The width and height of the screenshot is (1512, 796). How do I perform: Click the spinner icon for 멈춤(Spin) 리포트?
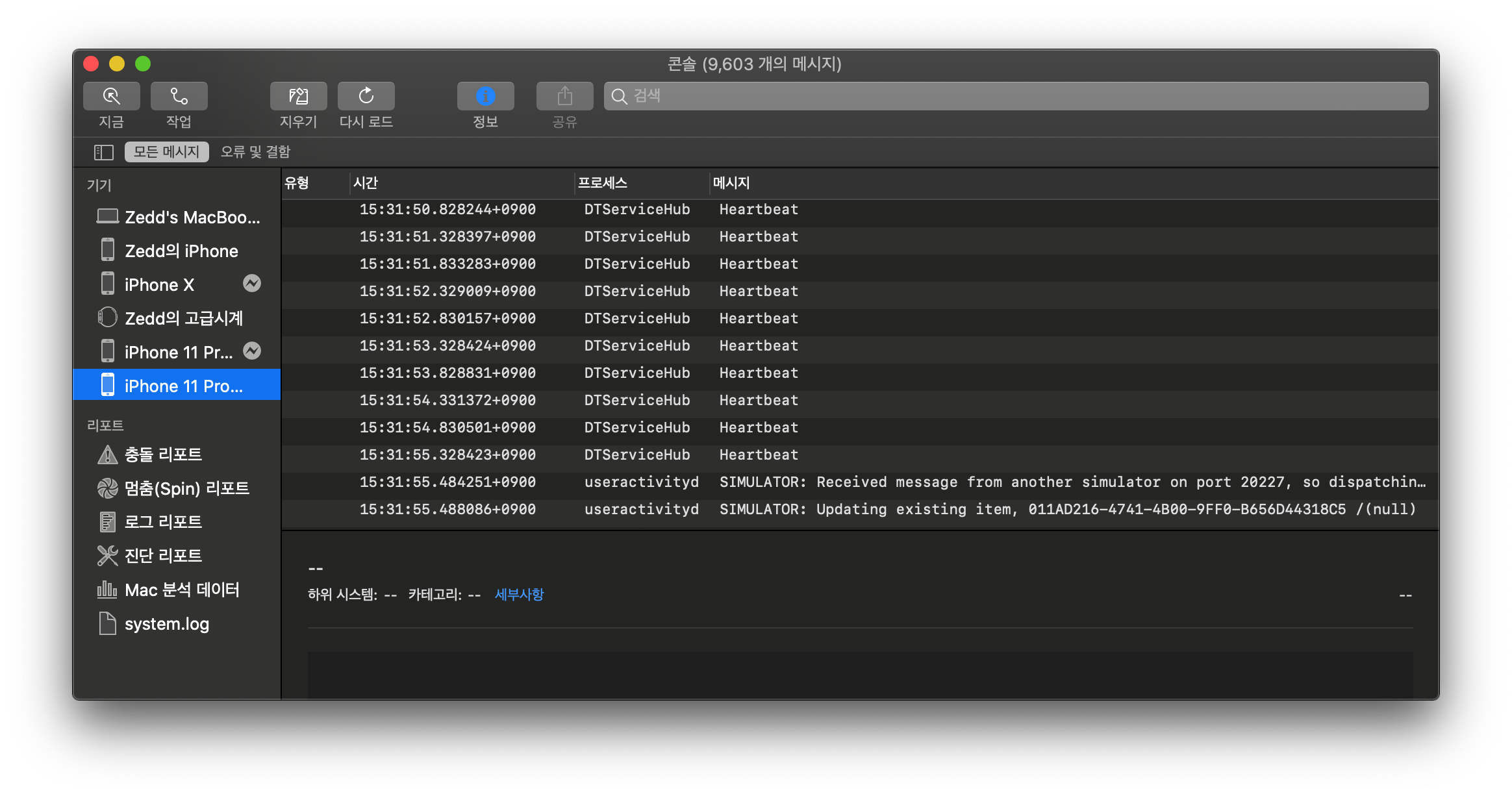click(x=107, y=488)
